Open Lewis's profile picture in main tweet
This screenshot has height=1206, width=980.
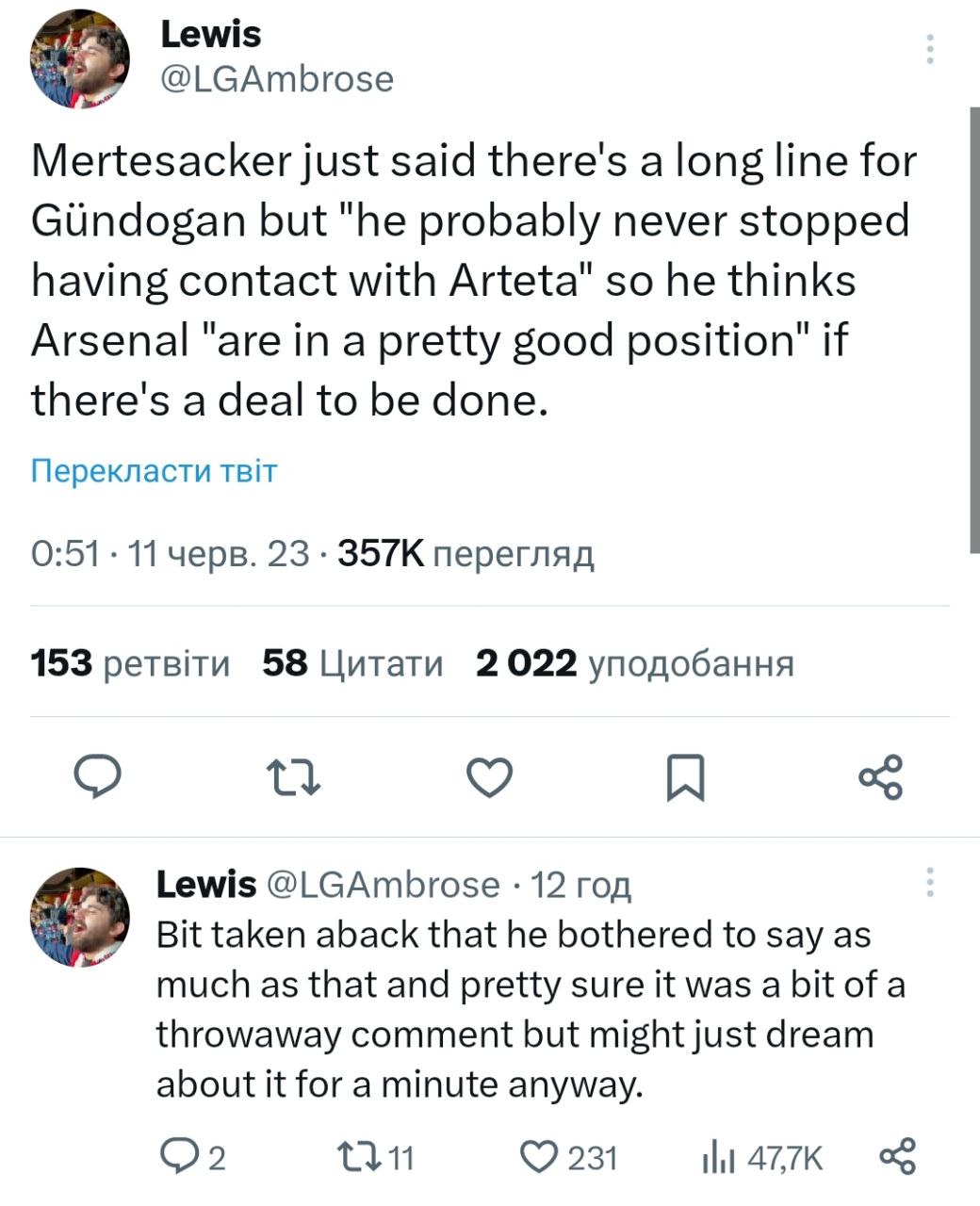tap(79, 58)
